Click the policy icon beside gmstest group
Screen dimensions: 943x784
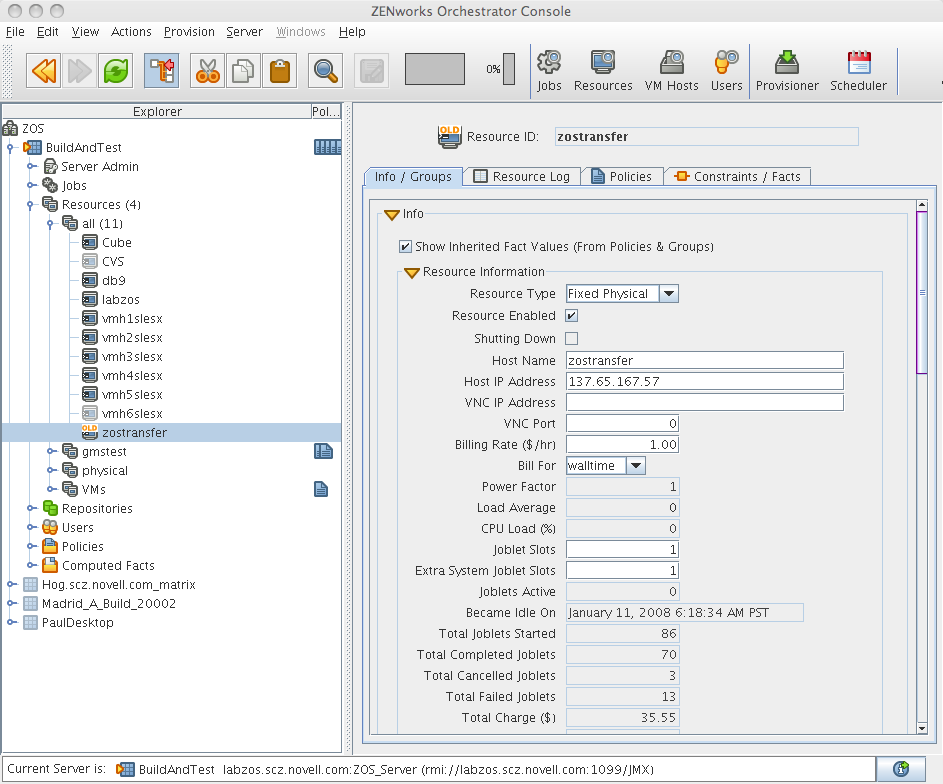323,452
